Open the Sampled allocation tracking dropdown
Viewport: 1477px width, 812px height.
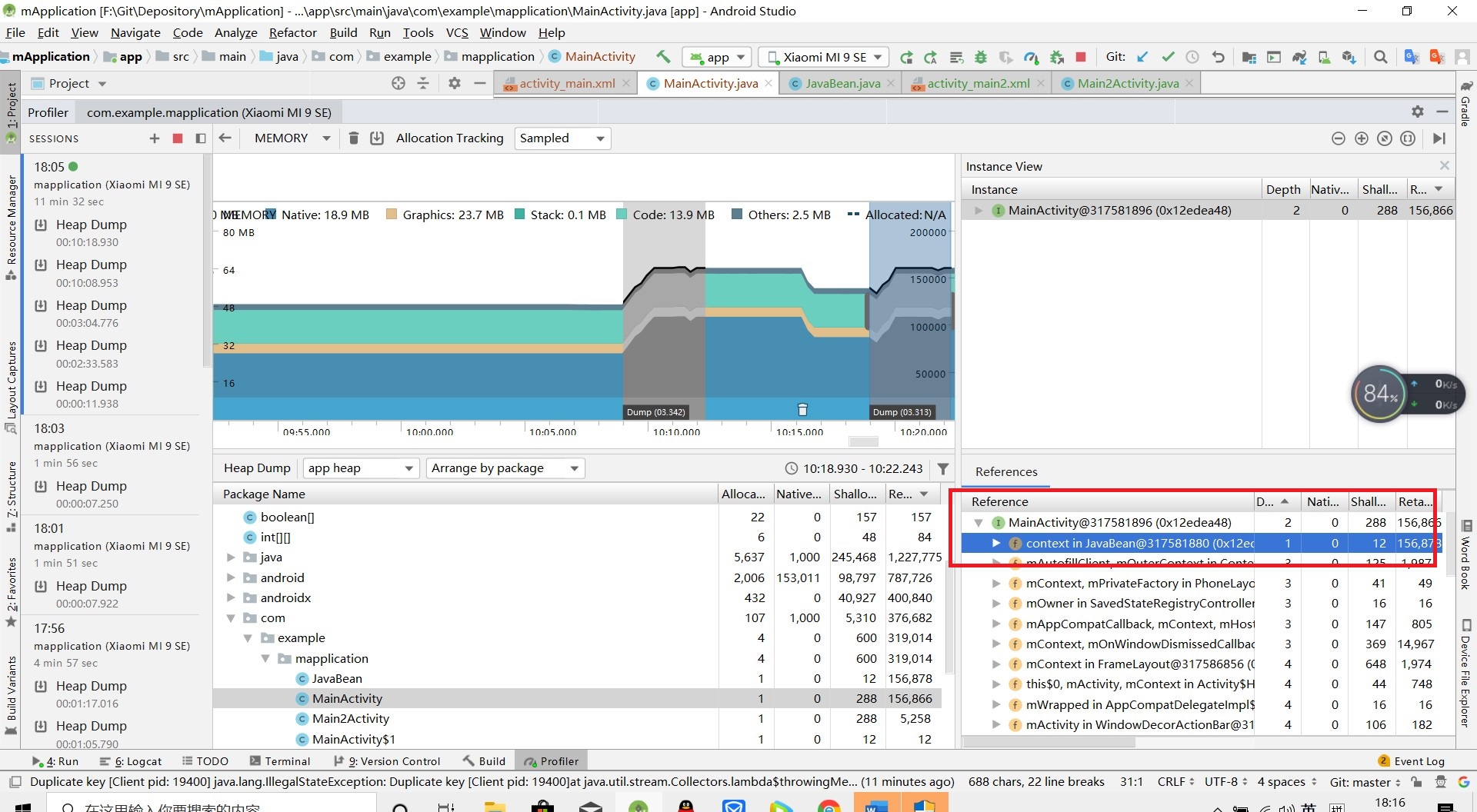(x=562, y=138)
